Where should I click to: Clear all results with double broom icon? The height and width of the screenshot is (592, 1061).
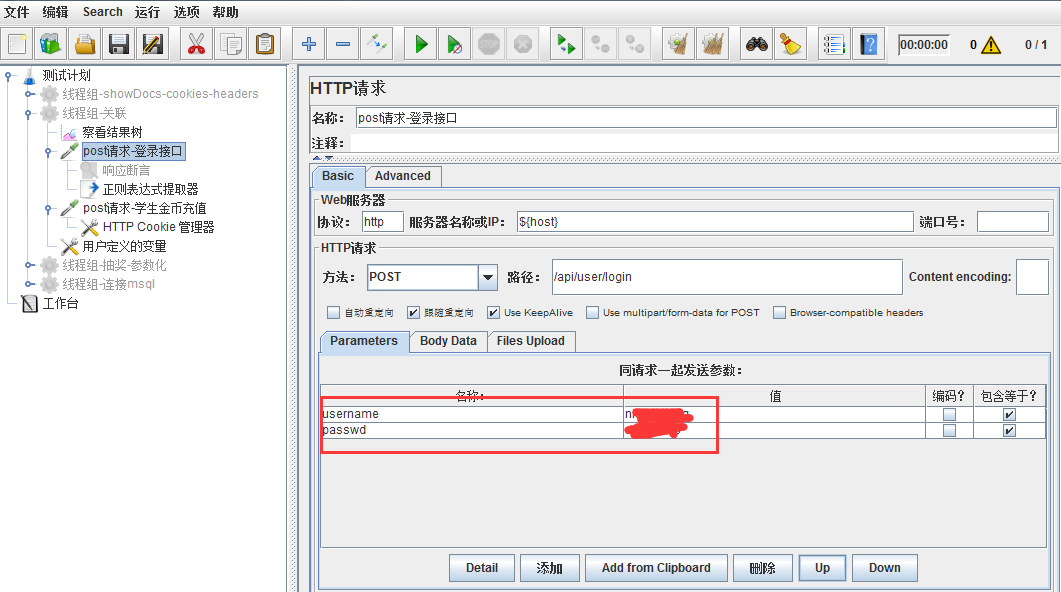tap(713, 45)
